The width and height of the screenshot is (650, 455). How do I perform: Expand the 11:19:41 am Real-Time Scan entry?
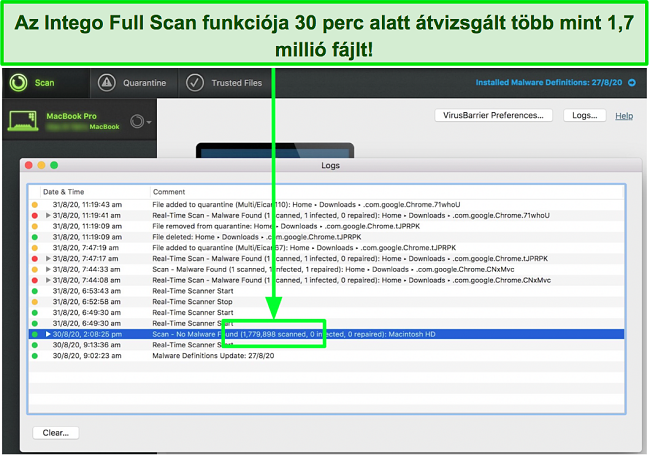pos(47,215)
